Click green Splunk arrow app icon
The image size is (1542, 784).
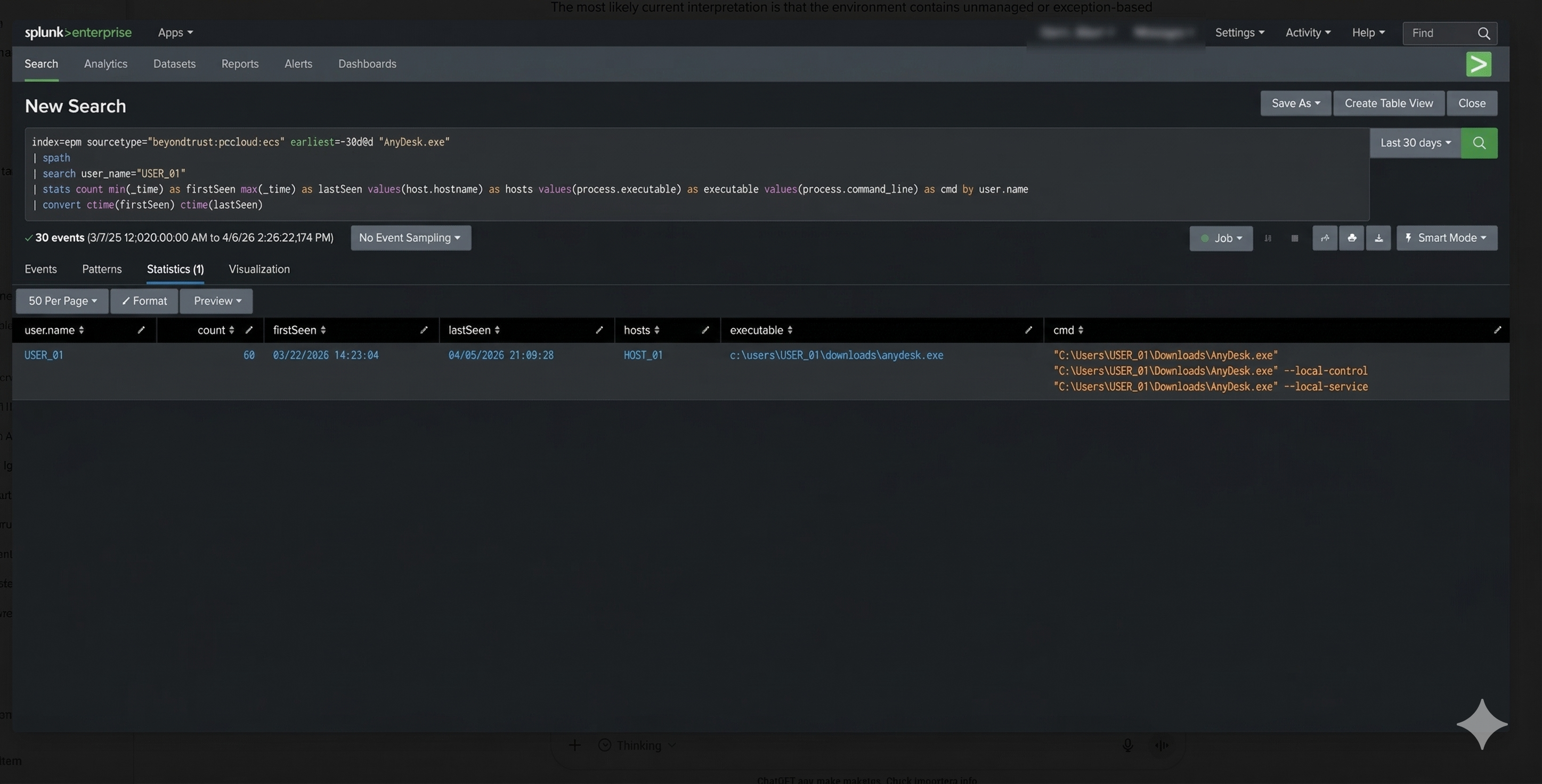[x=1479, y=64]
